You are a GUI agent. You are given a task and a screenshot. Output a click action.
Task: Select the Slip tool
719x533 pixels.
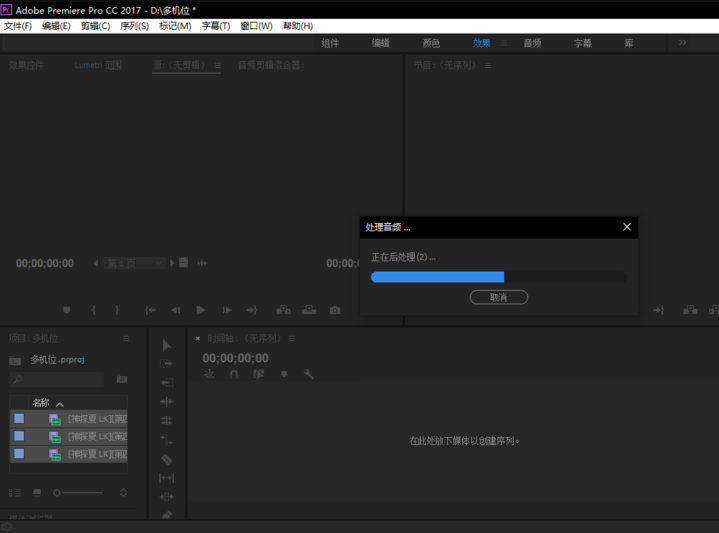(x=167, y=478)
